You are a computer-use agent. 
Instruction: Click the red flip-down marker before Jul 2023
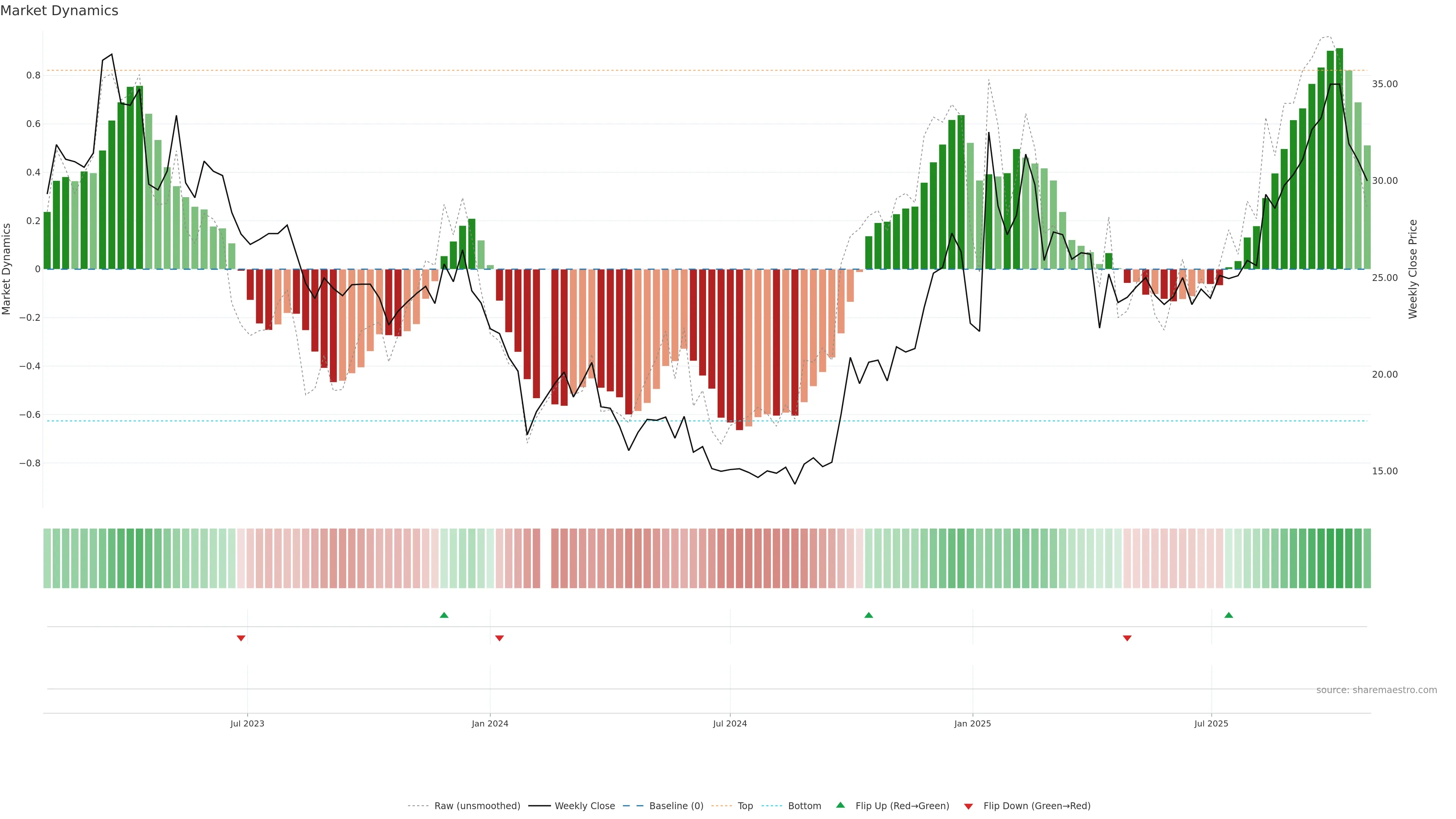pyautogui.click(x=241, y=638)
